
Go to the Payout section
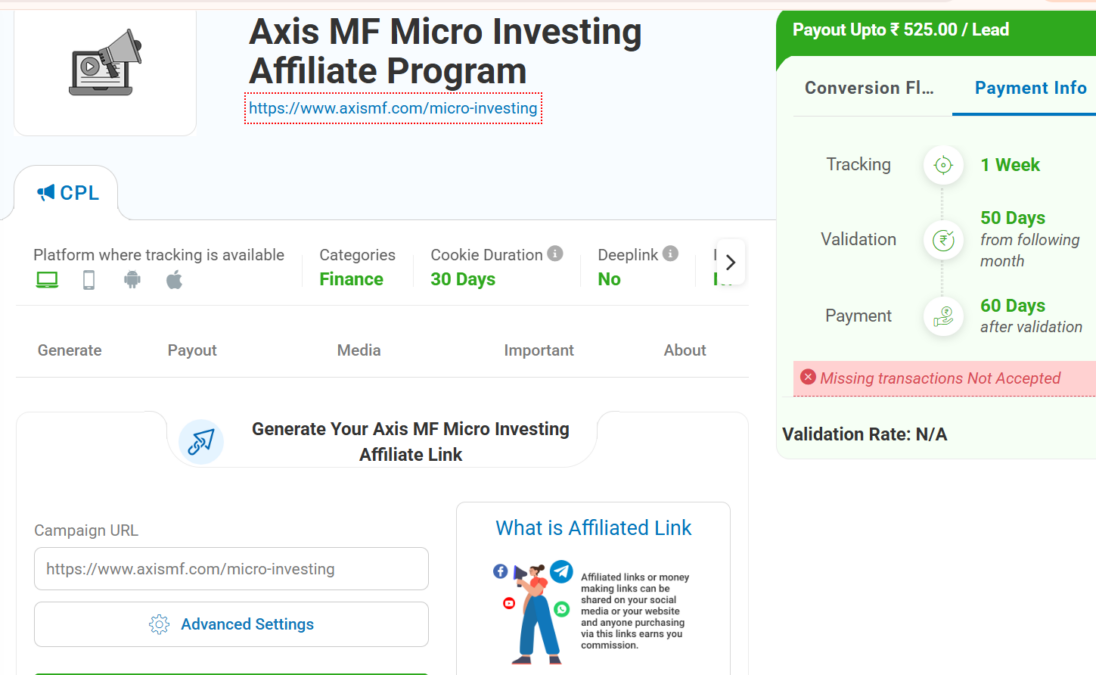point(192,350)
